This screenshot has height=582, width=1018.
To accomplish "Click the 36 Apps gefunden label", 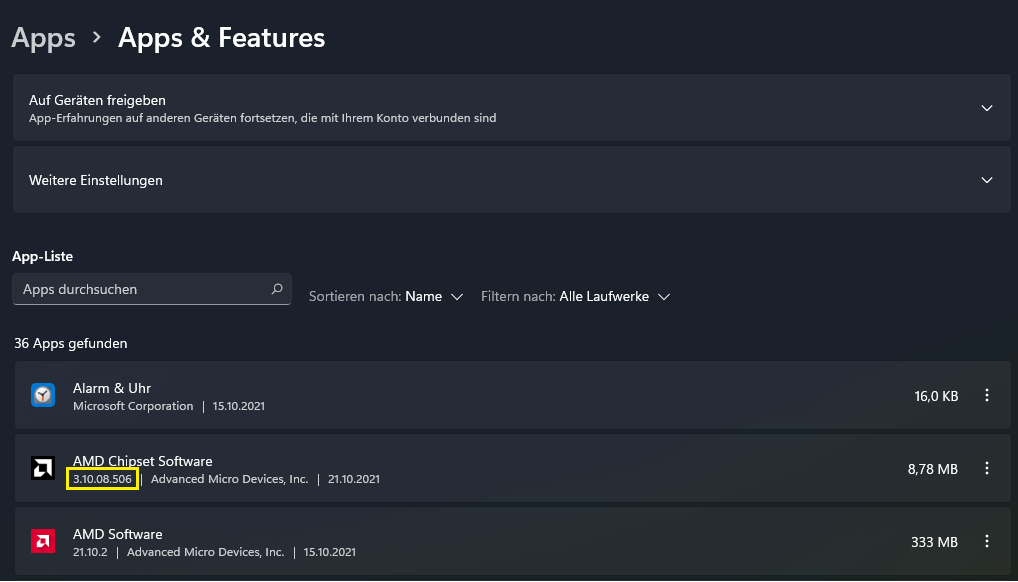I will click(71, 343).
